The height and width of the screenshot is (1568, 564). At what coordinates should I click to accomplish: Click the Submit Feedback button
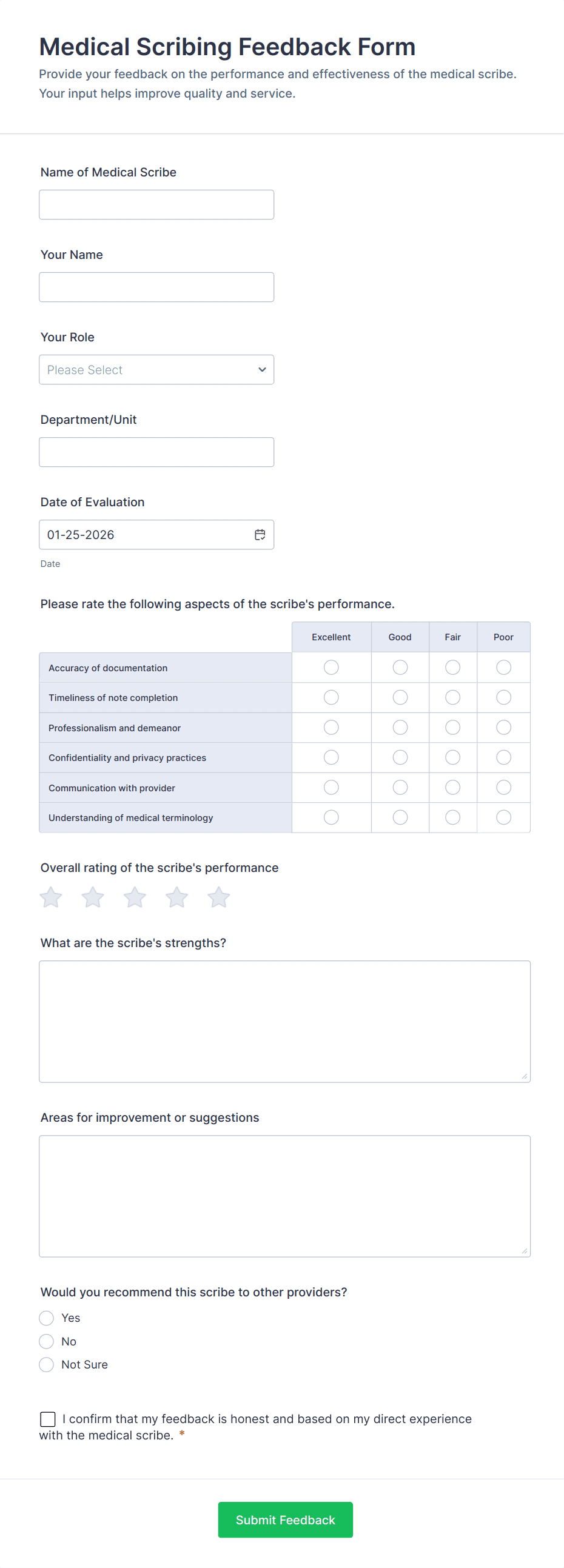(285, 1520)
